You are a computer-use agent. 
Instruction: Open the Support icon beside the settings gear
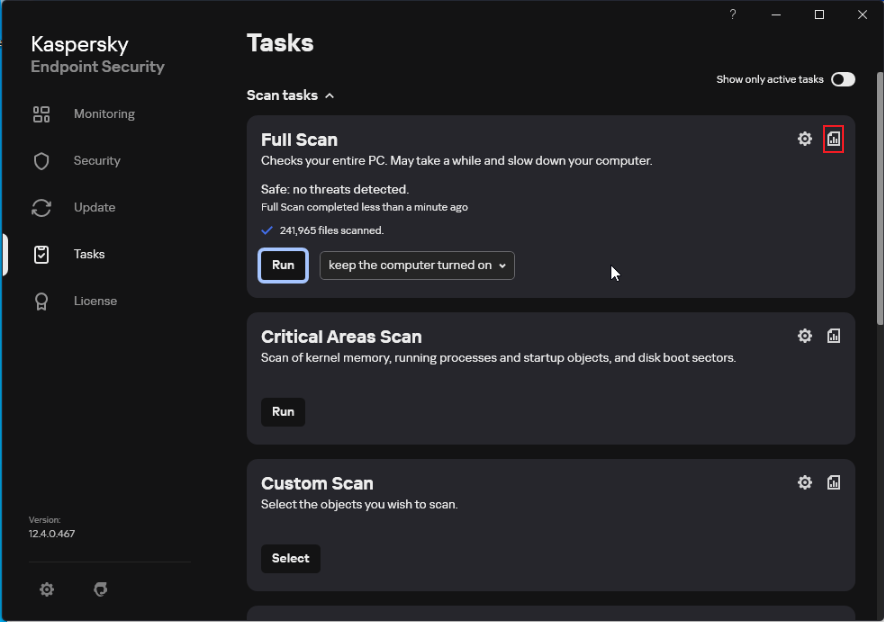pos(100,589)
